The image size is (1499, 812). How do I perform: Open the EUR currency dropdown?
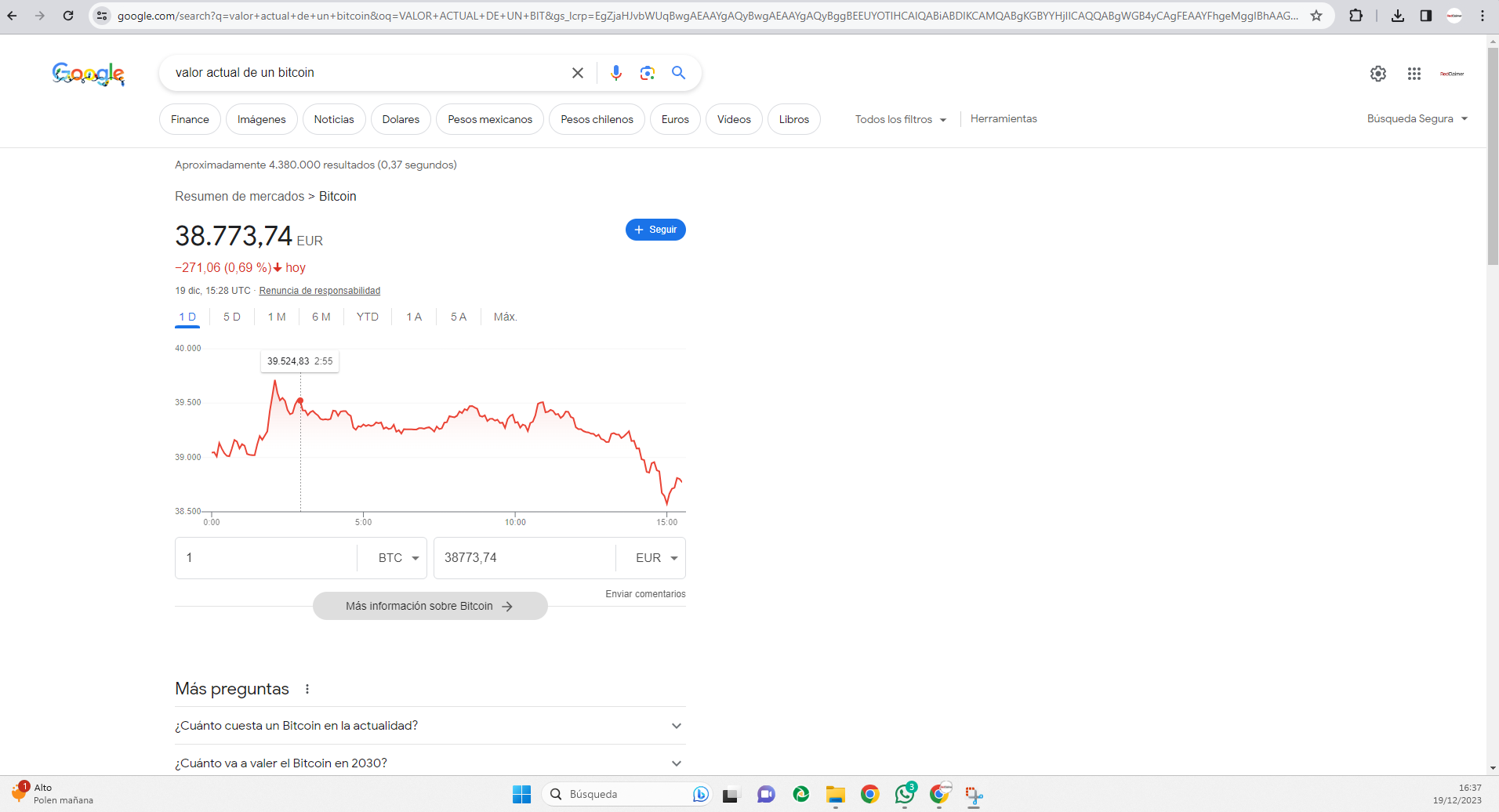(x=656, y=558)
